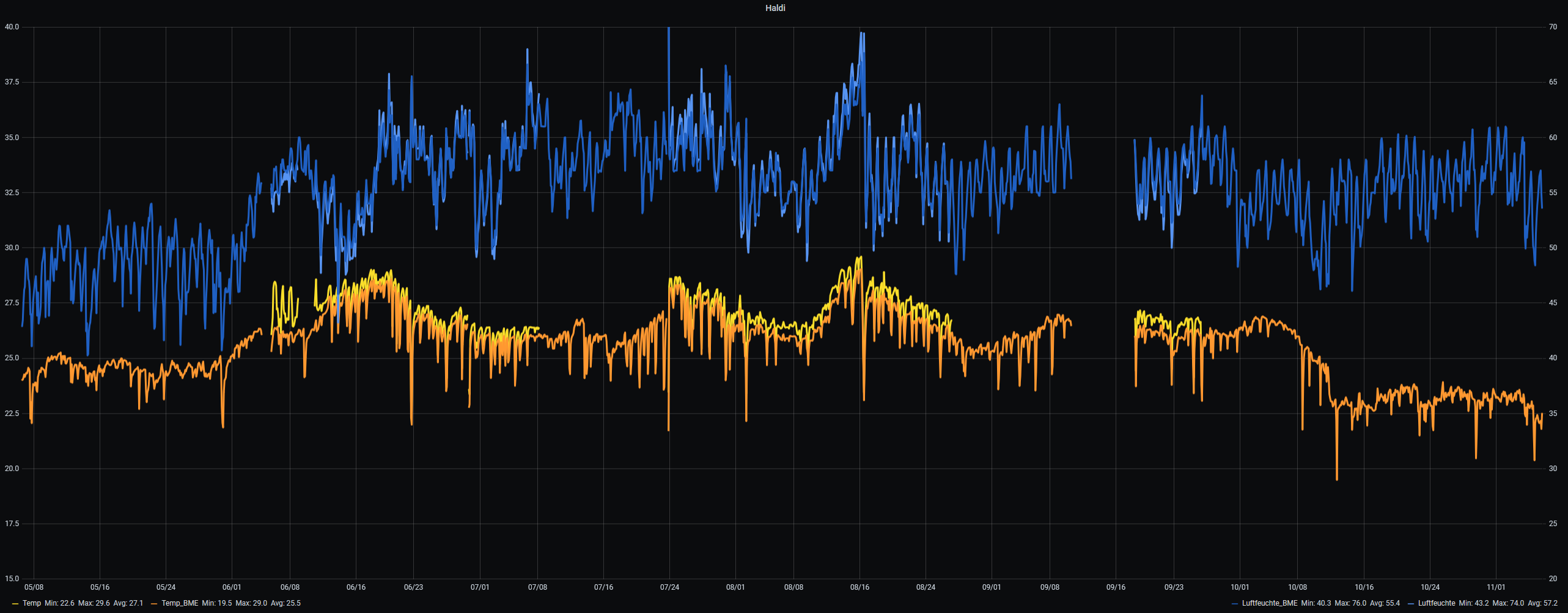Click the Temp 'Avg: 27.1' legend value
Viewport: 1568px width, 613px height.
[x=128, y=603]
